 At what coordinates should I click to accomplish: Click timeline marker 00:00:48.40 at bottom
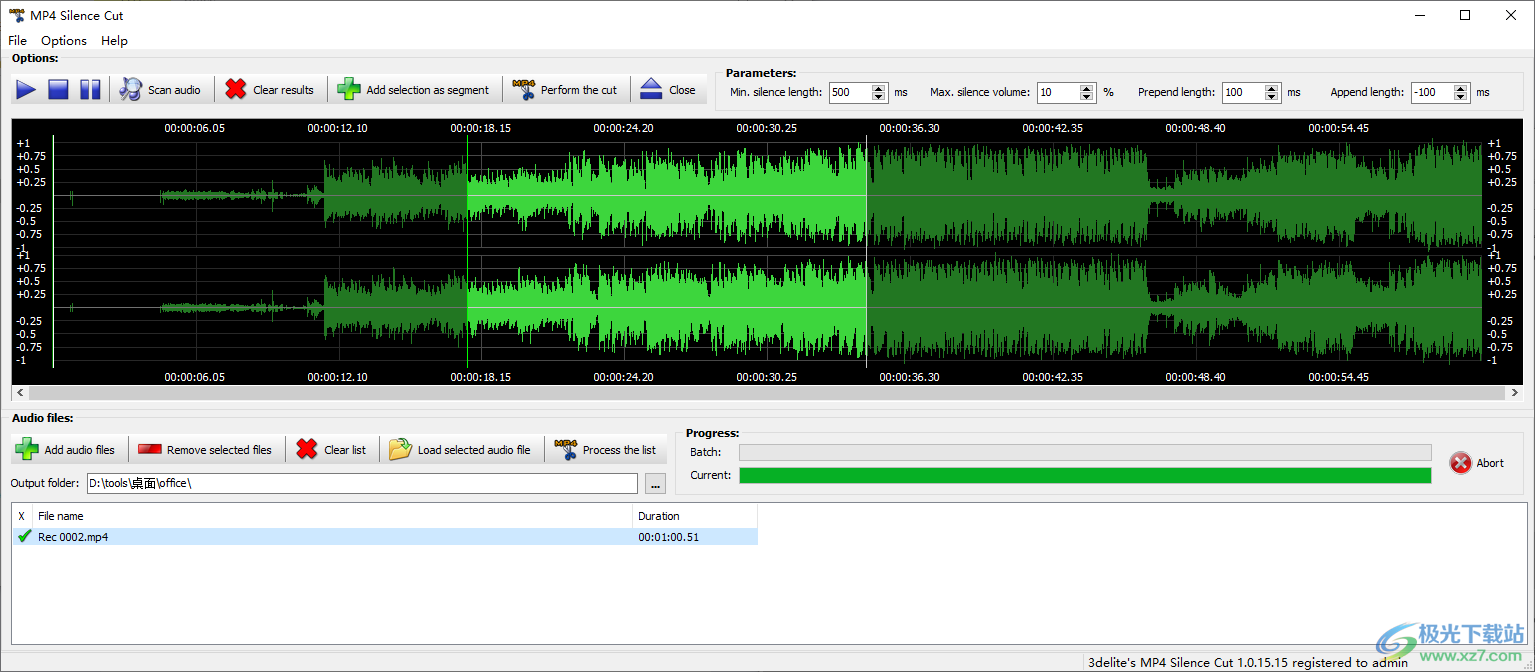1195,377
